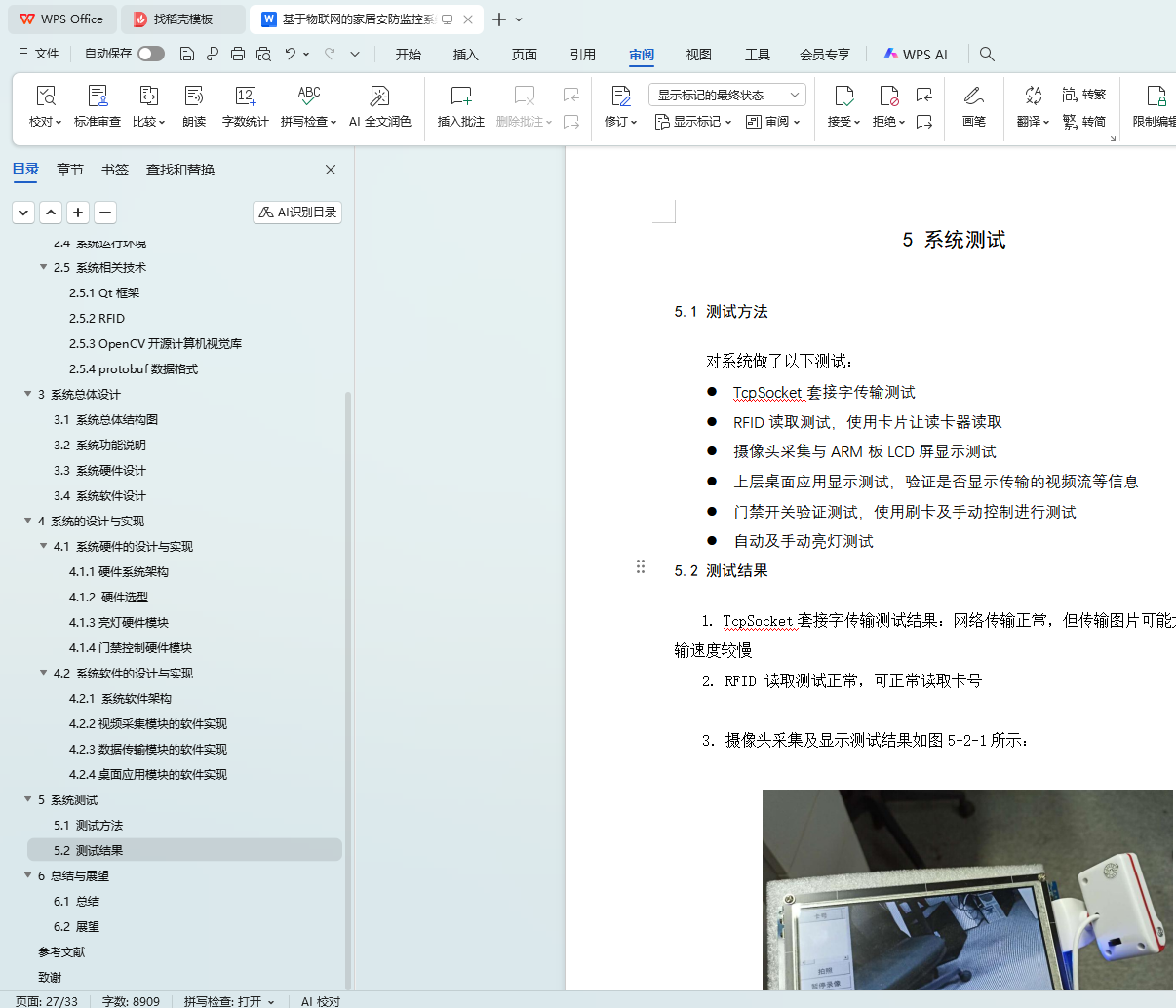Image resolution: width=1176 pixels, height=1008 pixels.
Task: Run AI 全文润色 polishing tool
Action: 379,105
